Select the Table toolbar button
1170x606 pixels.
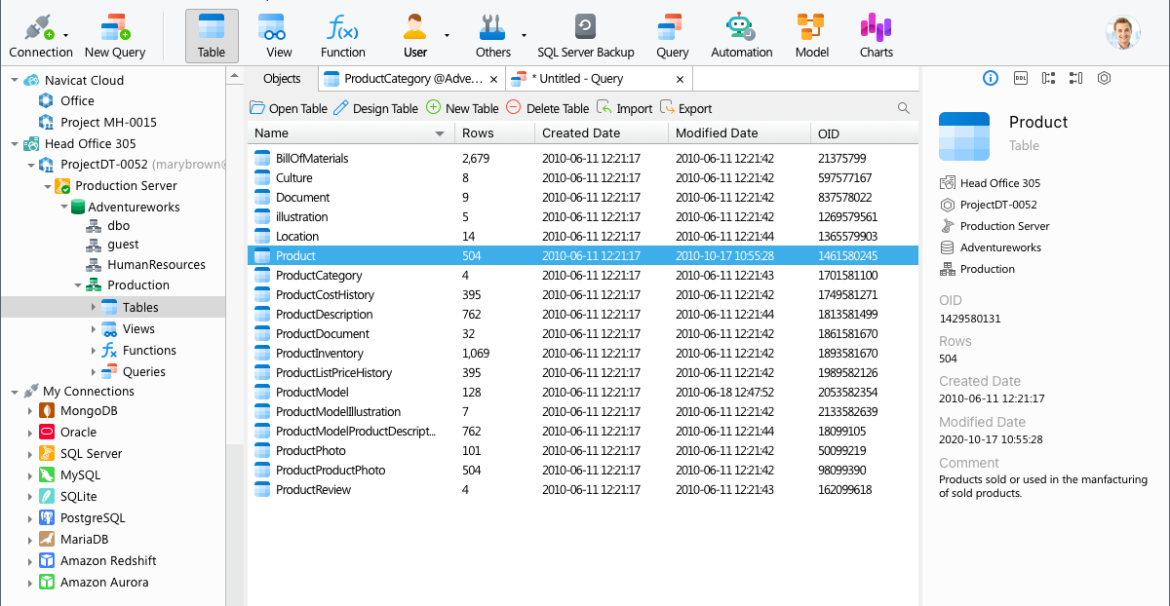pos(212,36)
